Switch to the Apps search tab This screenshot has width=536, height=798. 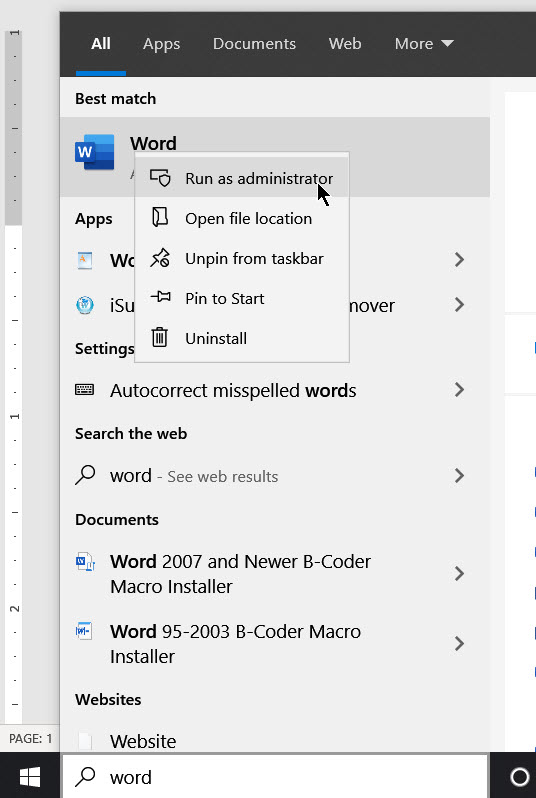[x=161, y=44]
